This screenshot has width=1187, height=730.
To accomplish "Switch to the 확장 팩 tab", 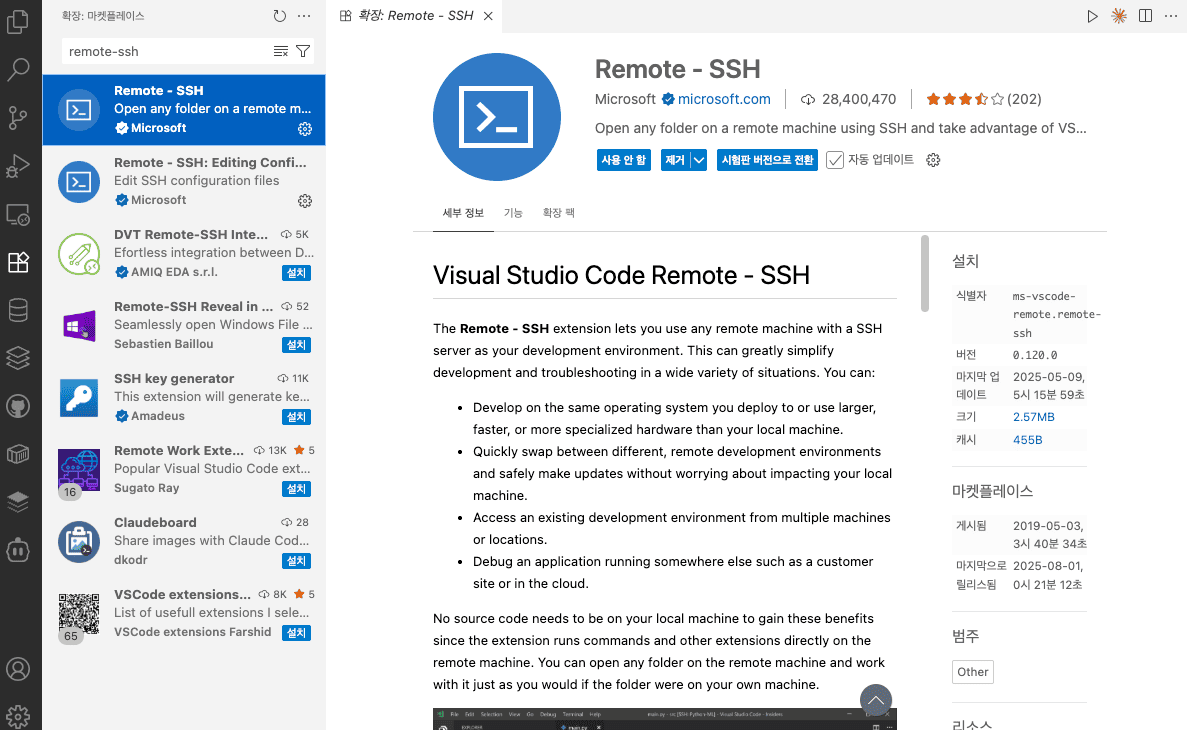I will (x=559, y=213).
